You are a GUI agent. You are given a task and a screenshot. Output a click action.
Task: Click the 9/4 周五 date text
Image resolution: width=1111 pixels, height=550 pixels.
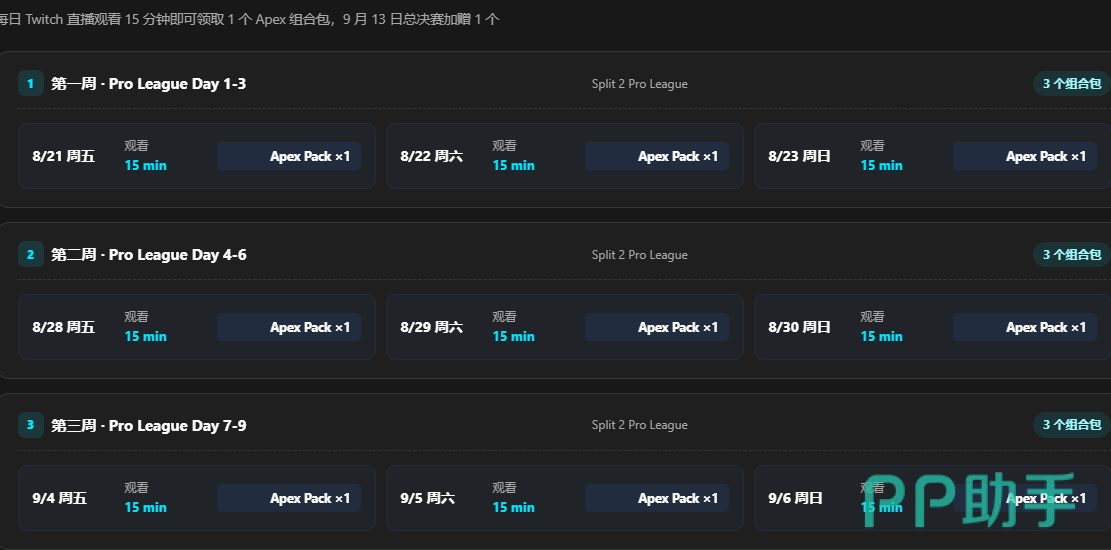(60, 498)
